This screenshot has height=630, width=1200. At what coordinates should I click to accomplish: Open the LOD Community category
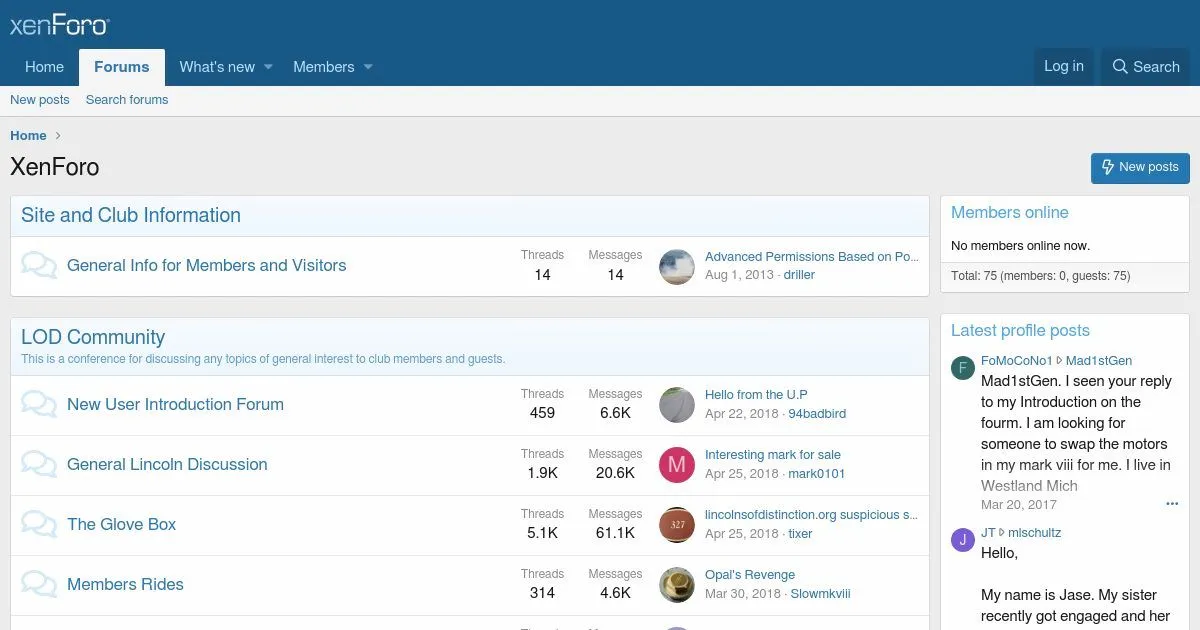click(x=93, y=337)
